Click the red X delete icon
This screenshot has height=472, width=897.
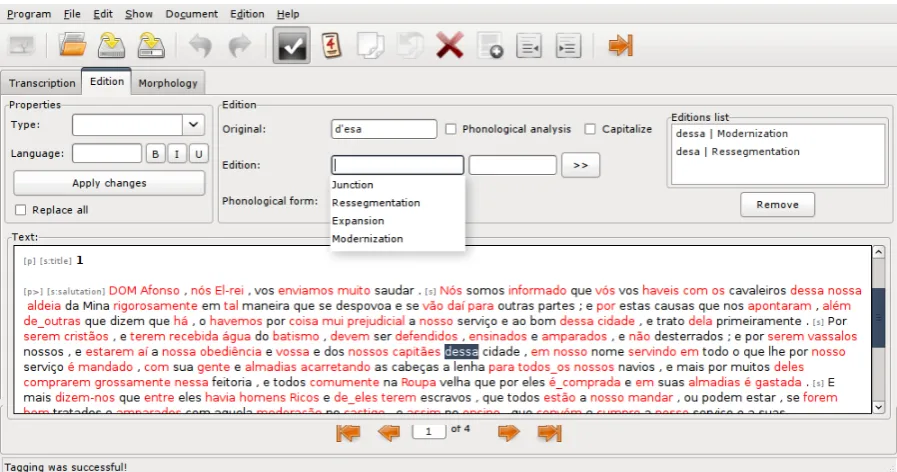click(x=450, y=45)
